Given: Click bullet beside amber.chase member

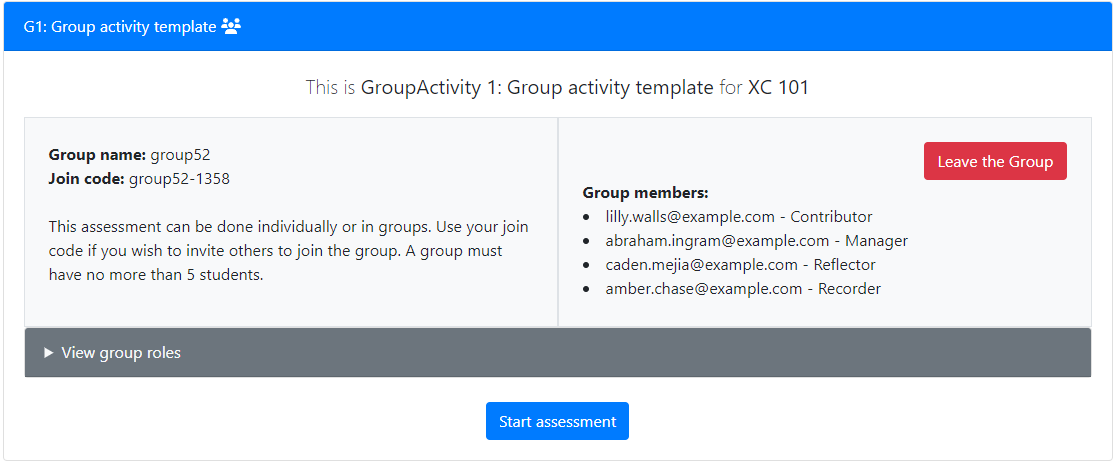Looking at the screenshot, I should (586, 289).
